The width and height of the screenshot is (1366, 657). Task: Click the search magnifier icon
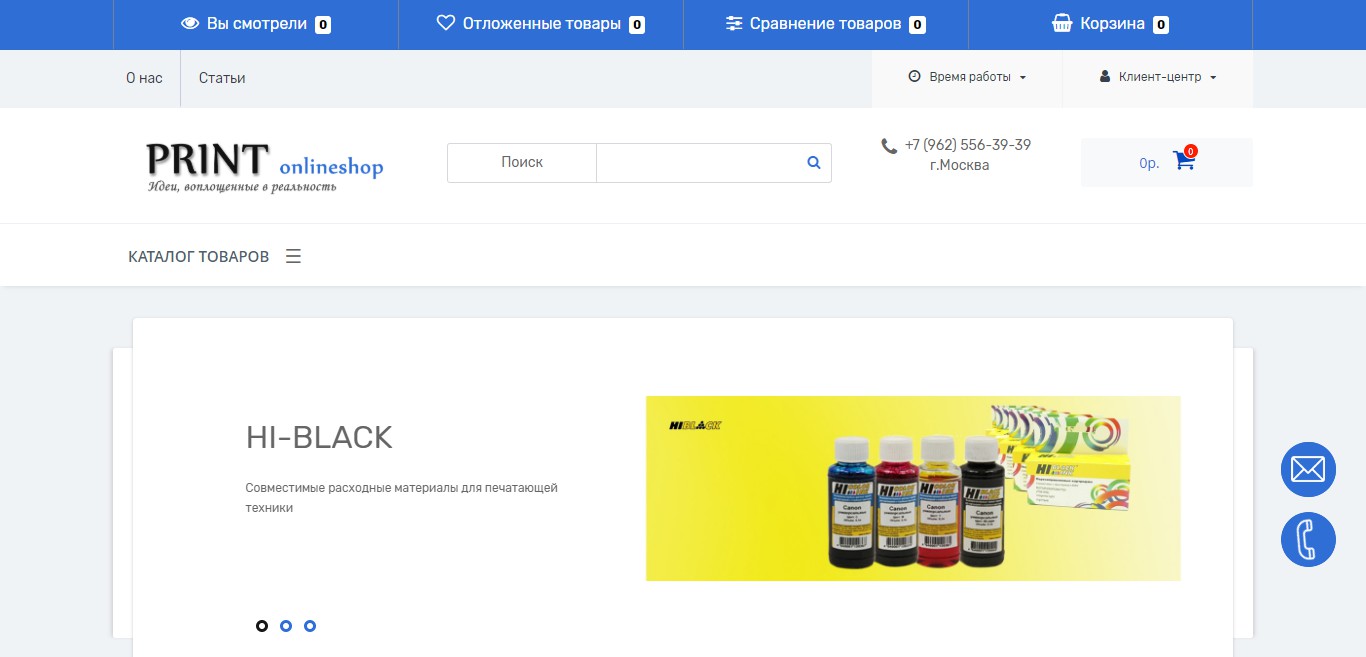pyautogui.click(x=814, y=162)
